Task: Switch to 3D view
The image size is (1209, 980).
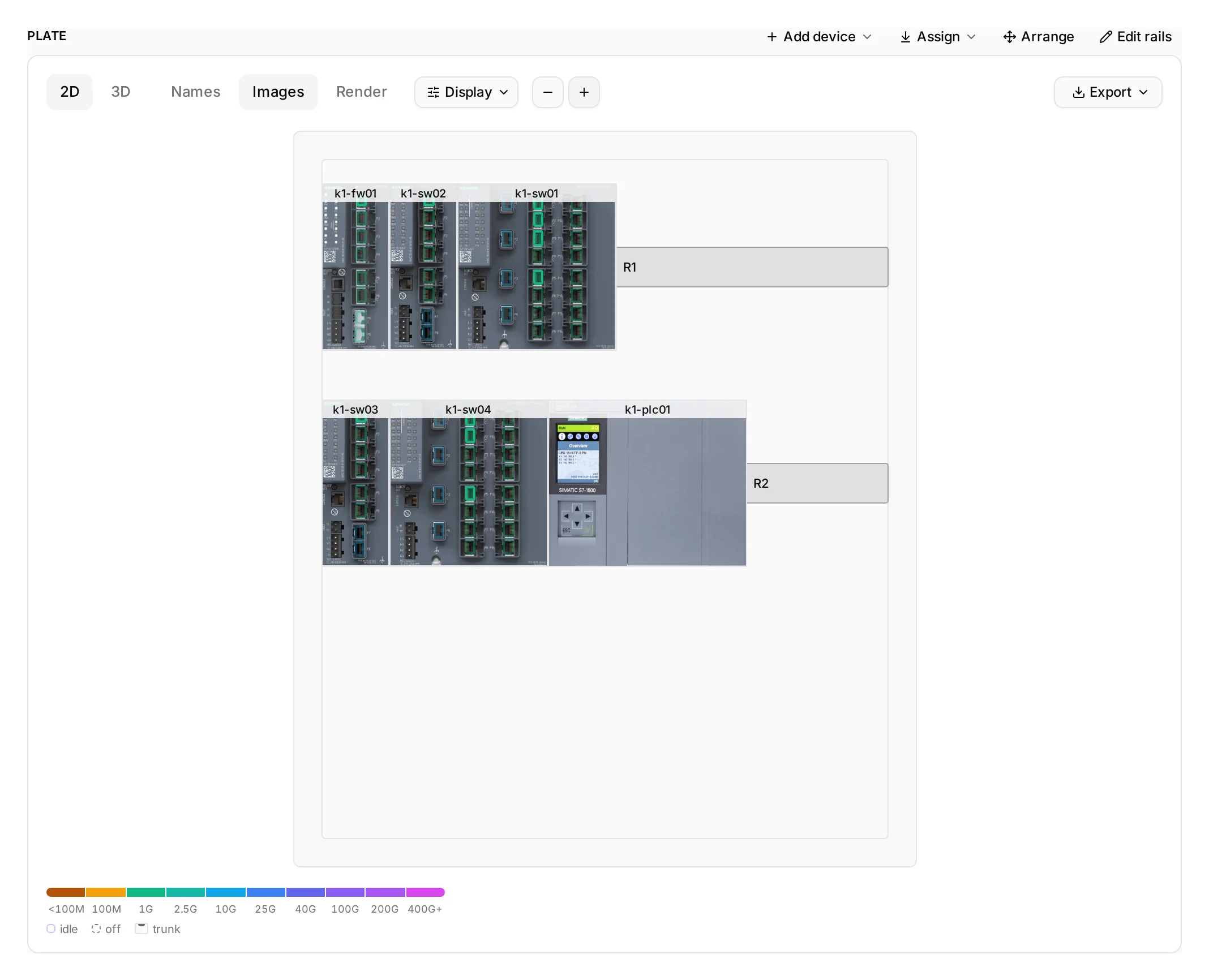Action: [121, 92]
